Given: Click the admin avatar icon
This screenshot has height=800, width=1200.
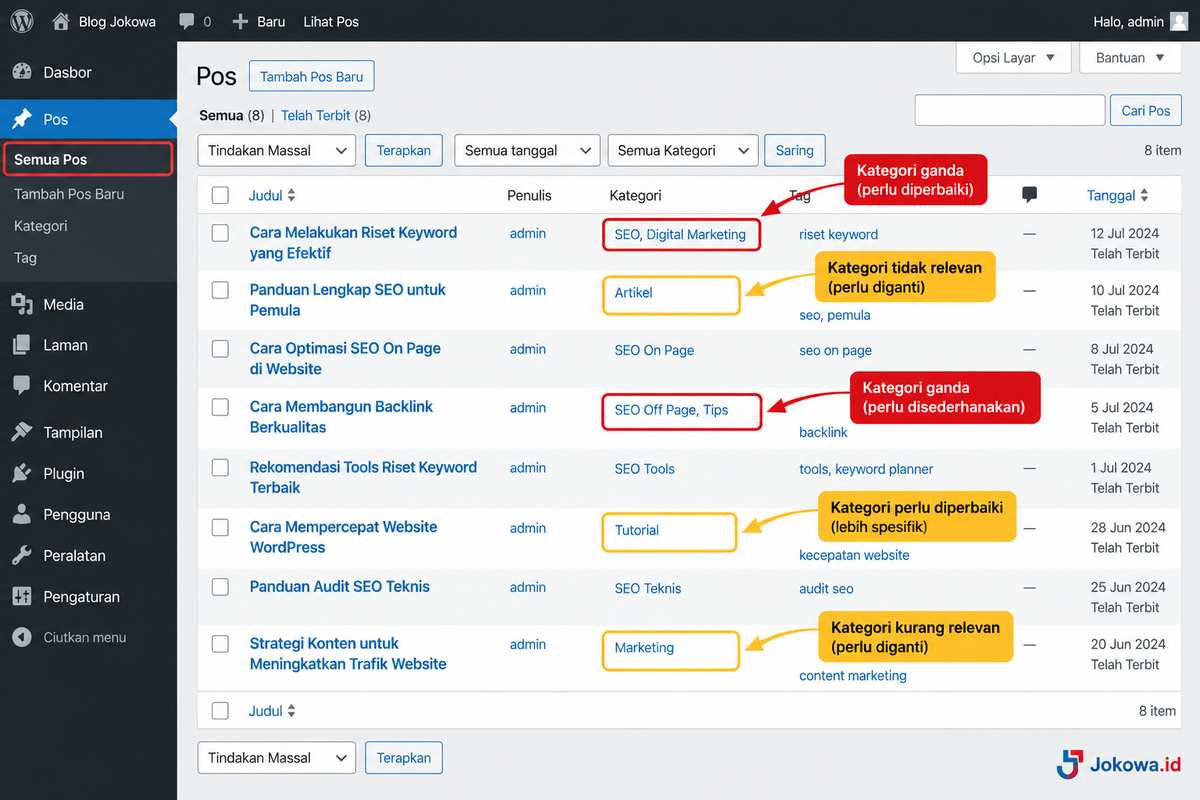Looking at the screenshot, I should coord(1179,21).
